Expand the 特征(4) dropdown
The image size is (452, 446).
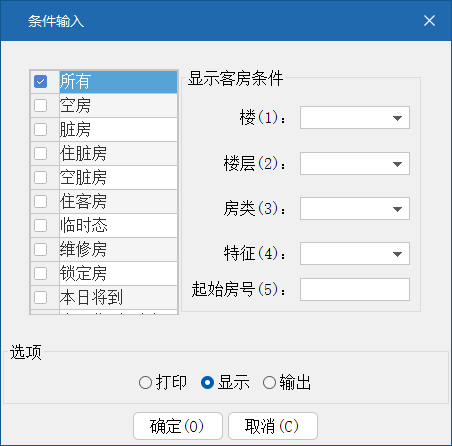(x=355, y=254)
